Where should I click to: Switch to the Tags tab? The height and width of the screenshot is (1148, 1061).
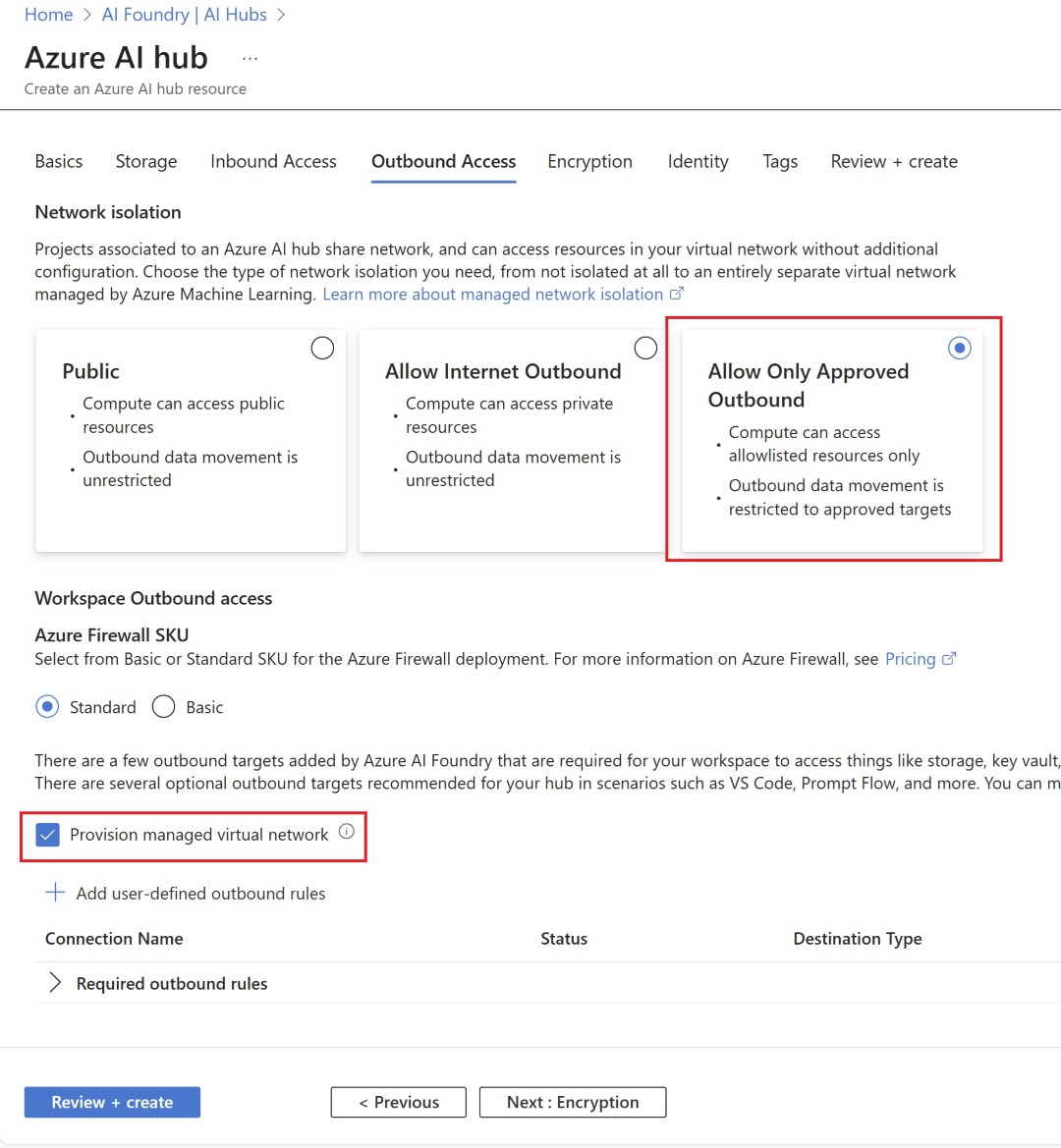(780, 161)
